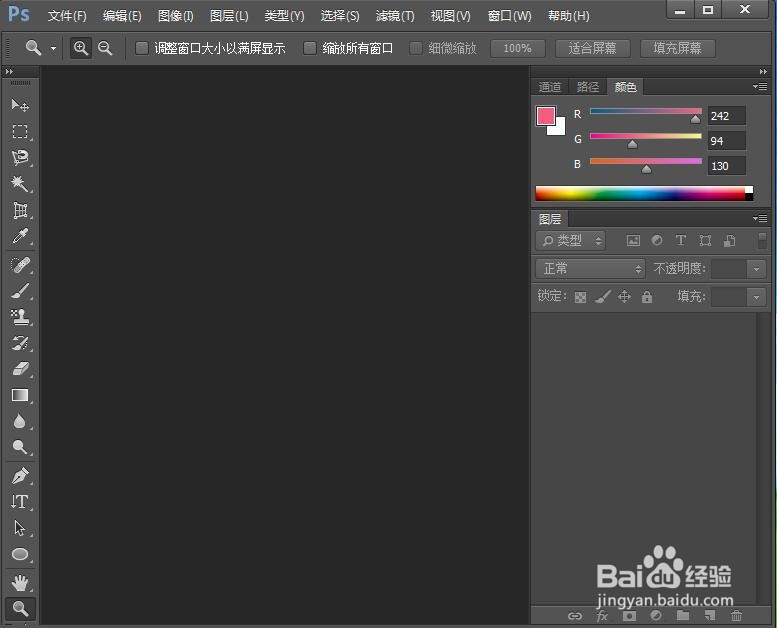This screenshot has width=777, height=628.
Task: Select the Eyedropper tool
Action: click(20, 236)
